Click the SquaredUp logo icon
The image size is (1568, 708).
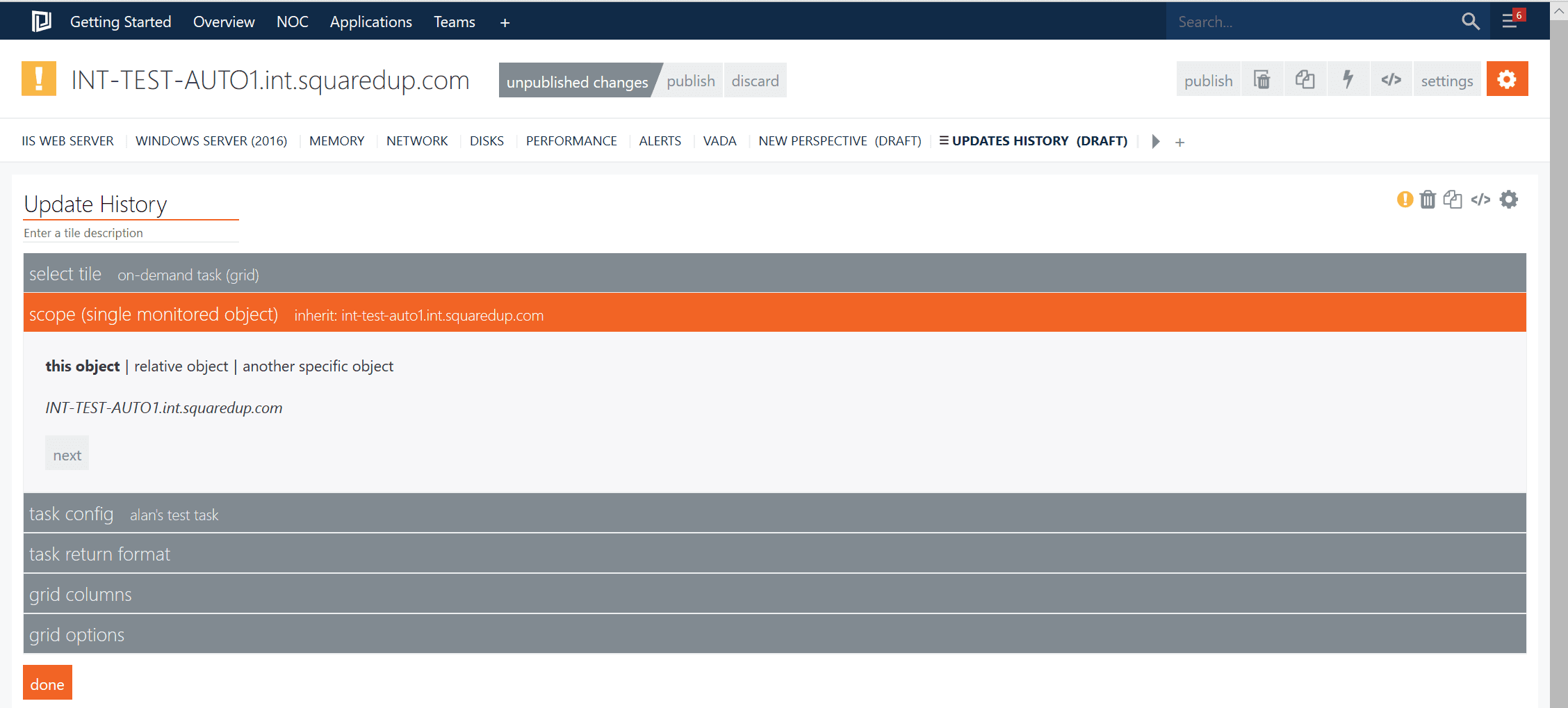41,22
